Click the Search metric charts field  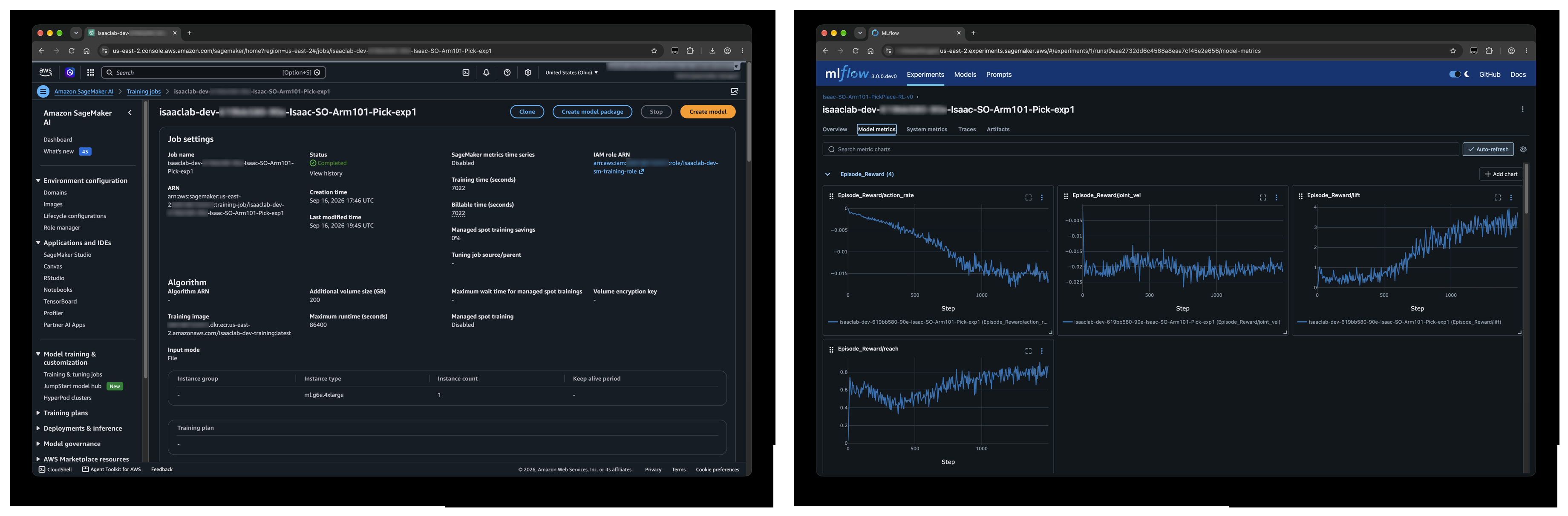pyautogui.click(x=1141, y=149)
